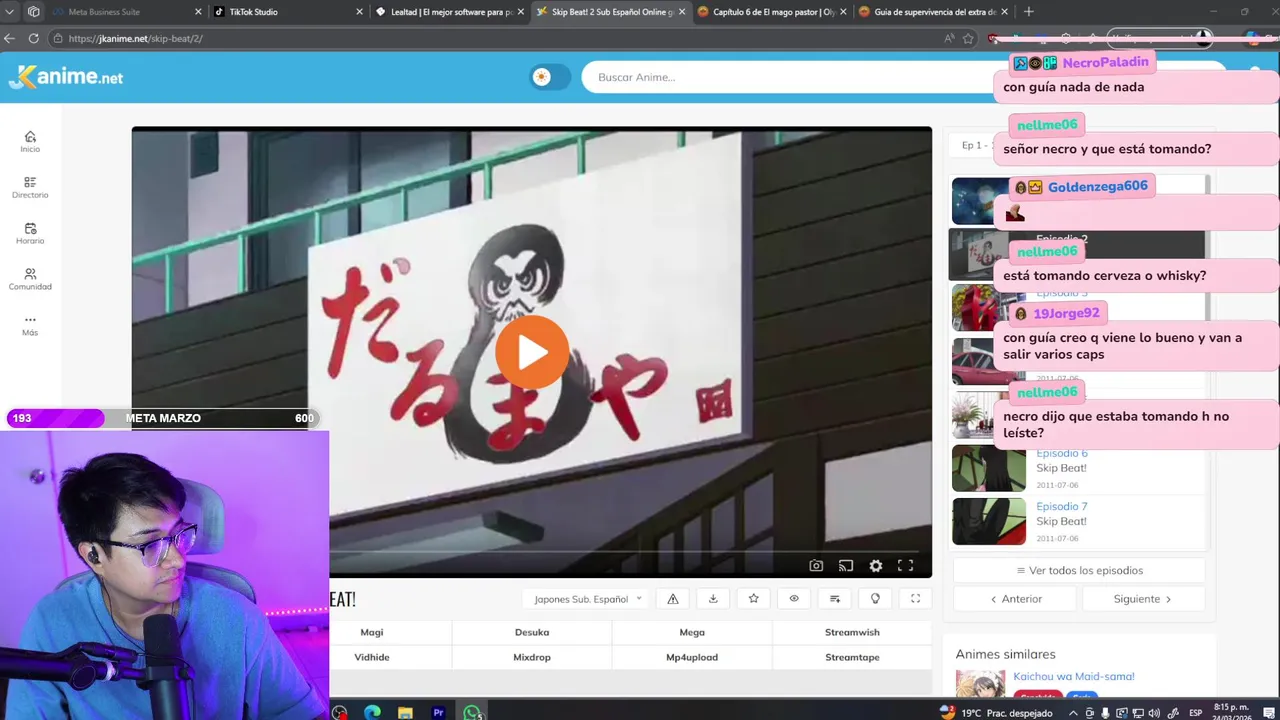
Task: Open File Explorer from the taskbar
Action: coord(405,712)
